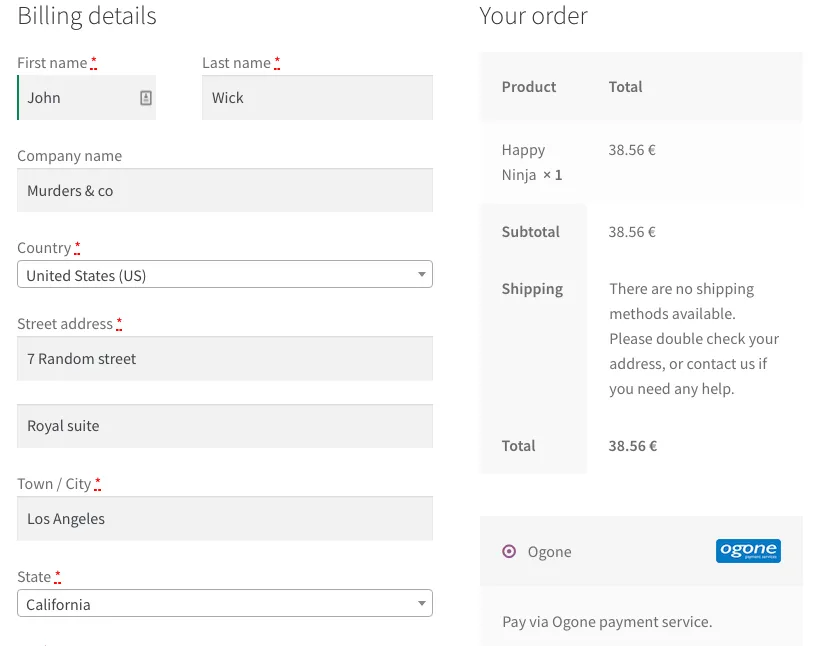The height and width of the screenshot is (646, 820).
Task: Click the Ogone payment logo
Action: pyautogui.click(x=748, y=551)
